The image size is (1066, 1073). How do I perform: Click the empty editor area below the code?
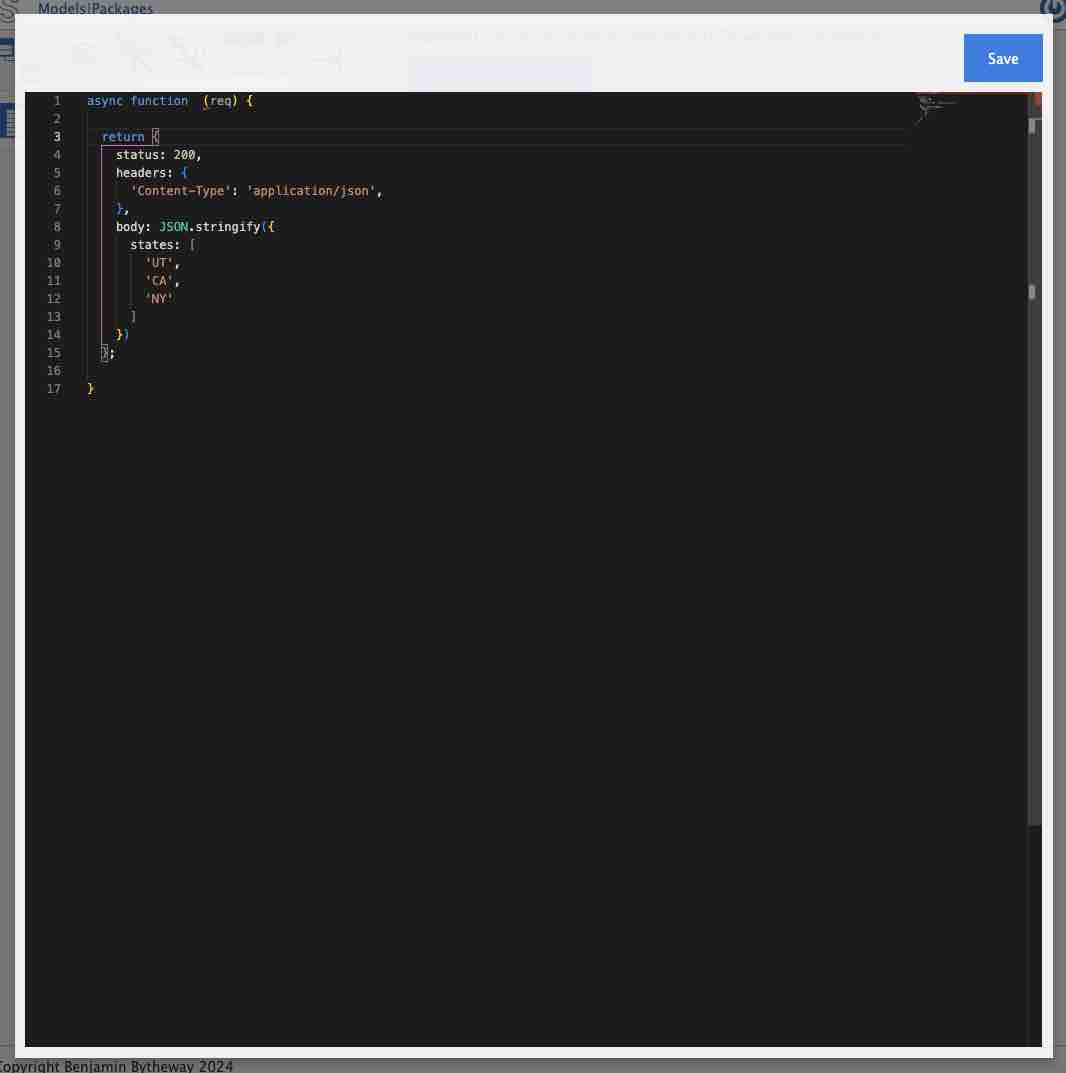click(500, 700)
